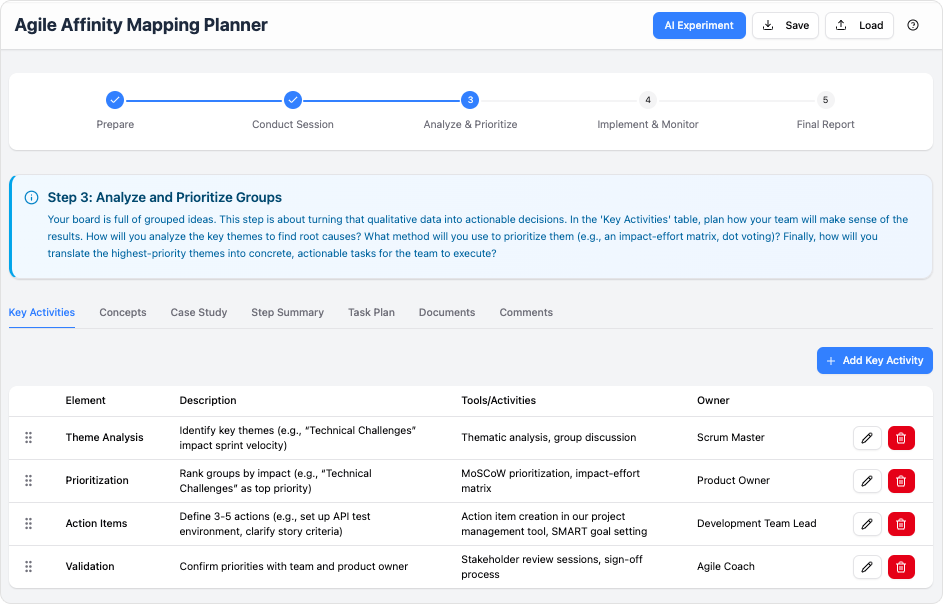Click 'Stakeholder review sessions, sign-off process' cell

[x=551, y=567]
